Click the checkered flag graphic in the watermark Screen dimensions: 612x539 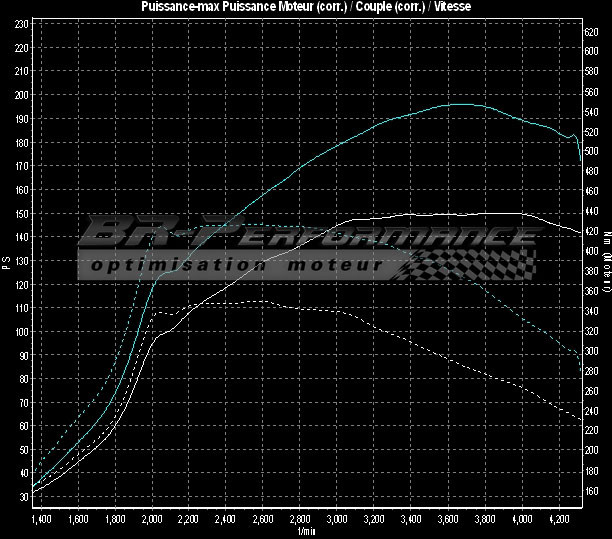440,266
